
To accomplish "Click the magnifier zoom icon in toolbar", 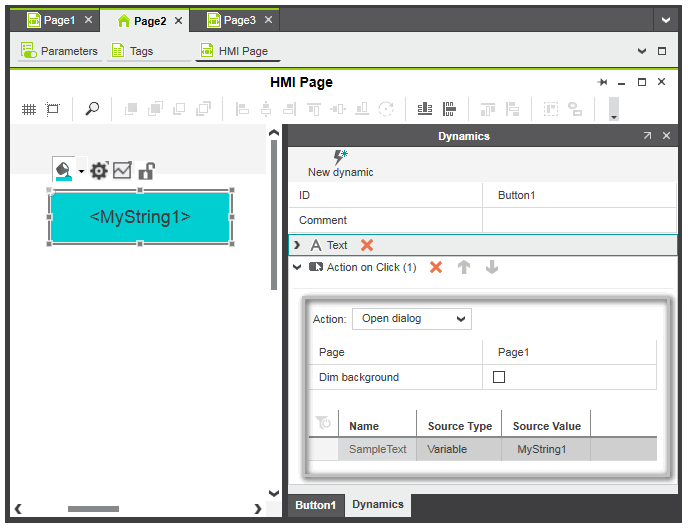I will point(92,109).
